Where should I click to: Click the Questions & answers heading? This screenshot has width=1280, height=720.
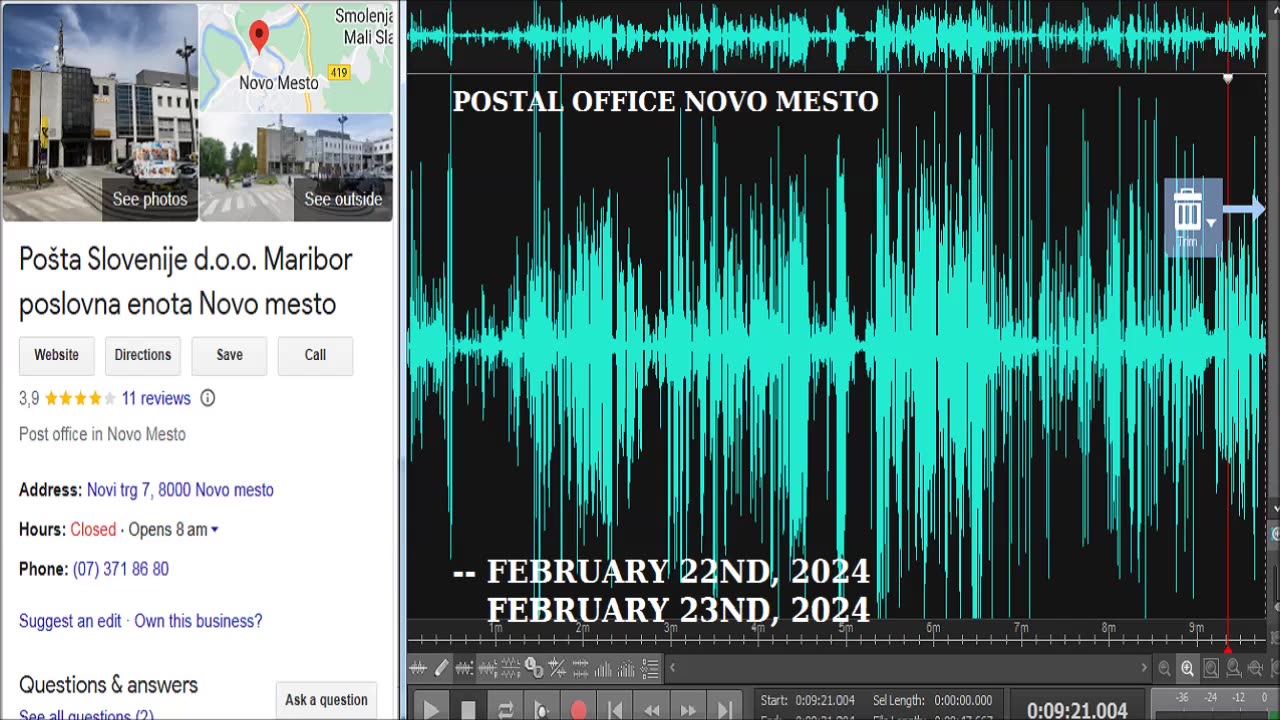[108, 685]
